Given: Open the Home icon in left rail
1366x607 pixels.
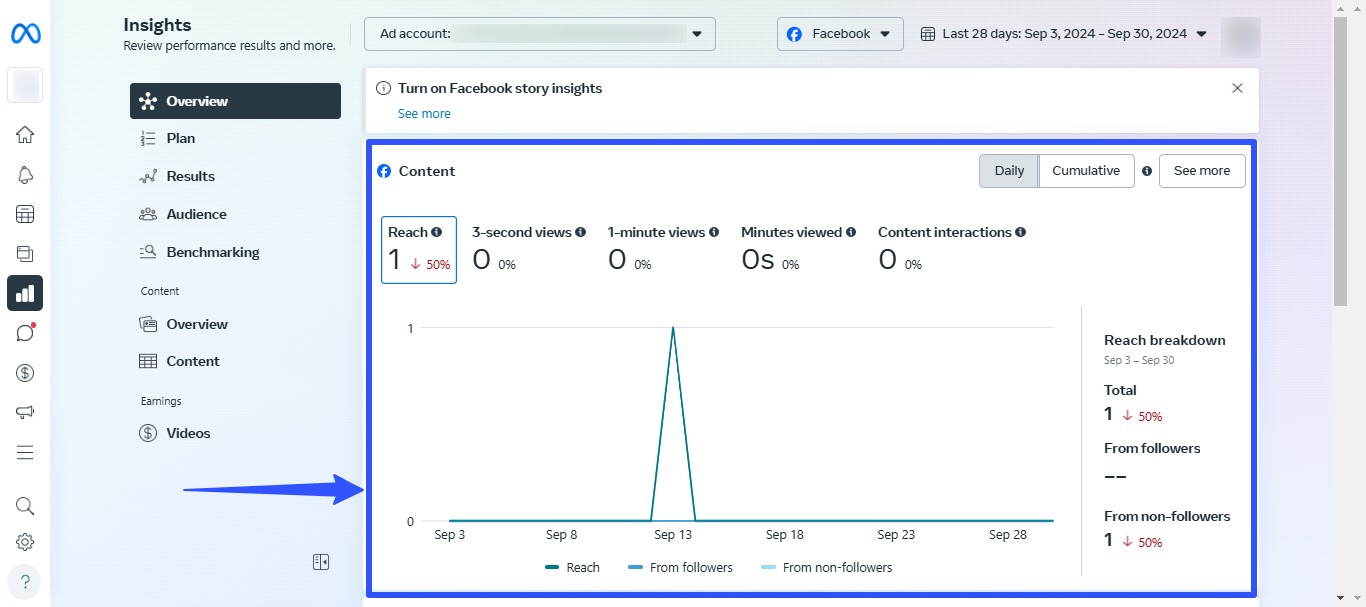Looking at the screenshot, I should coord(25,134).
